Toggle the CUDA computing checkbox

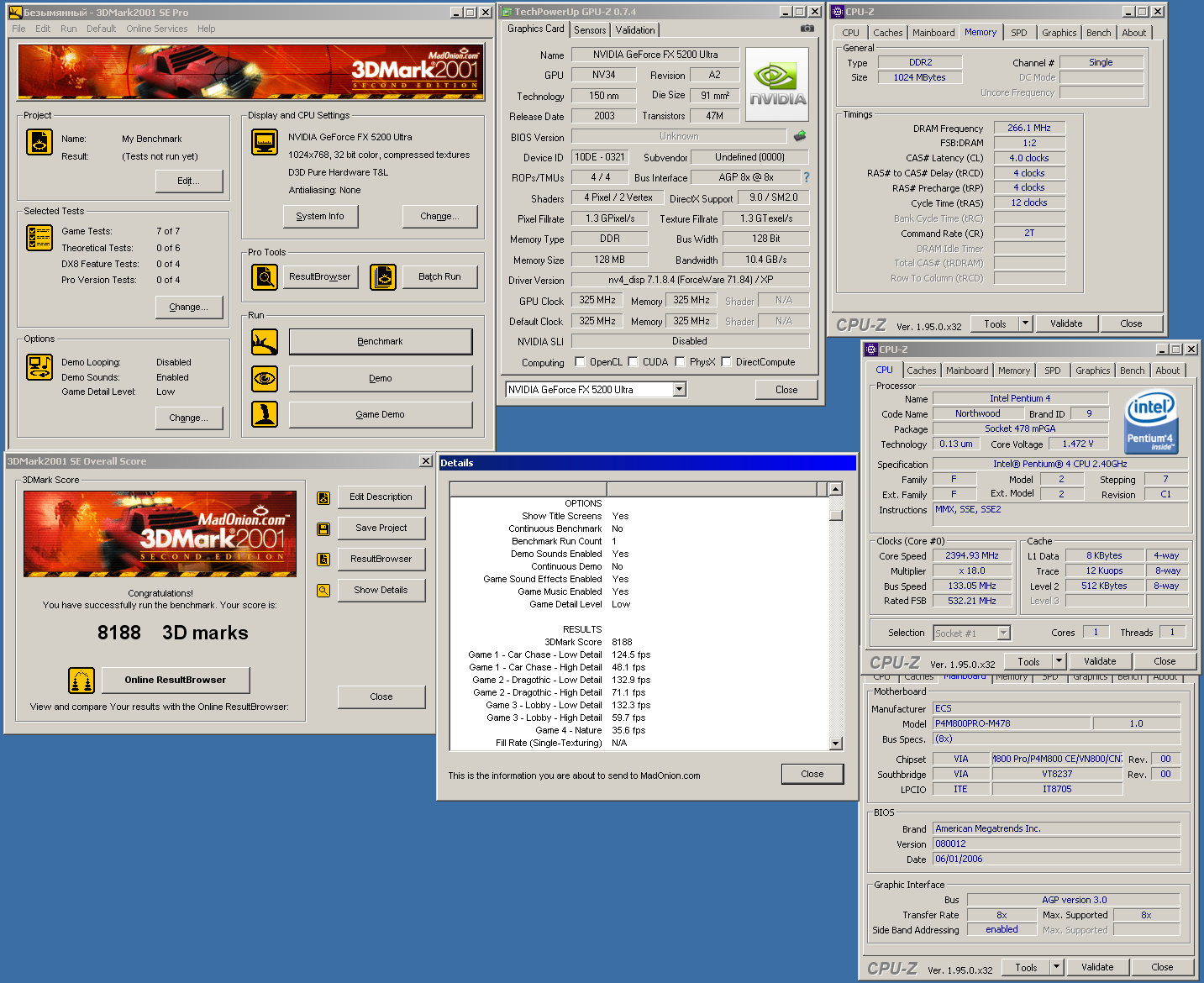click(x=634, y=362)
